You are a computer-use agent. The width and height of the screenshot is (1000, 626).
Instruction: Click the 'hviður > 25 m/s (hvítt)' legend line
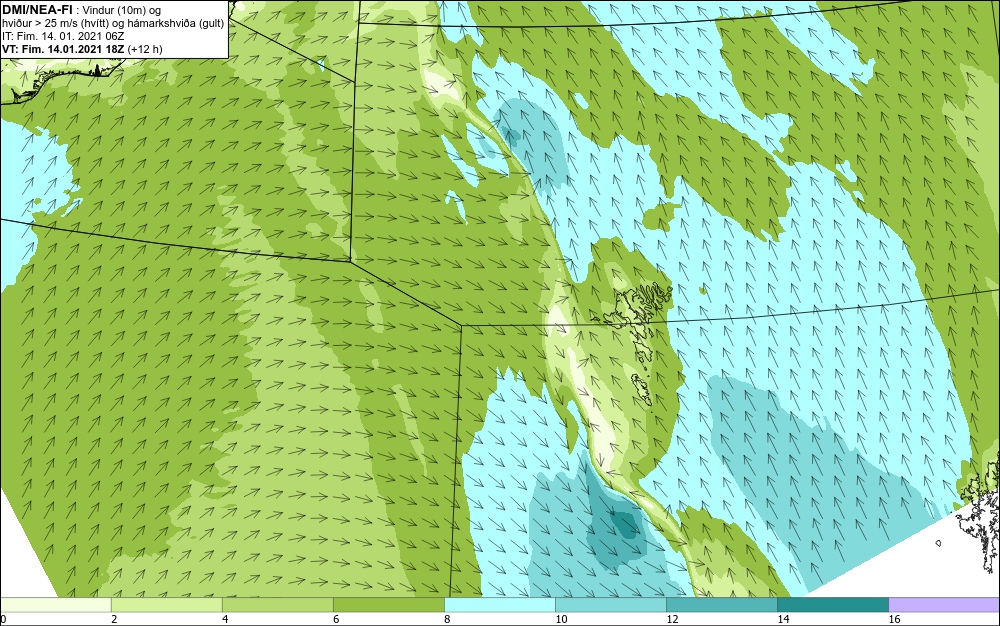(x=113, y=23)
